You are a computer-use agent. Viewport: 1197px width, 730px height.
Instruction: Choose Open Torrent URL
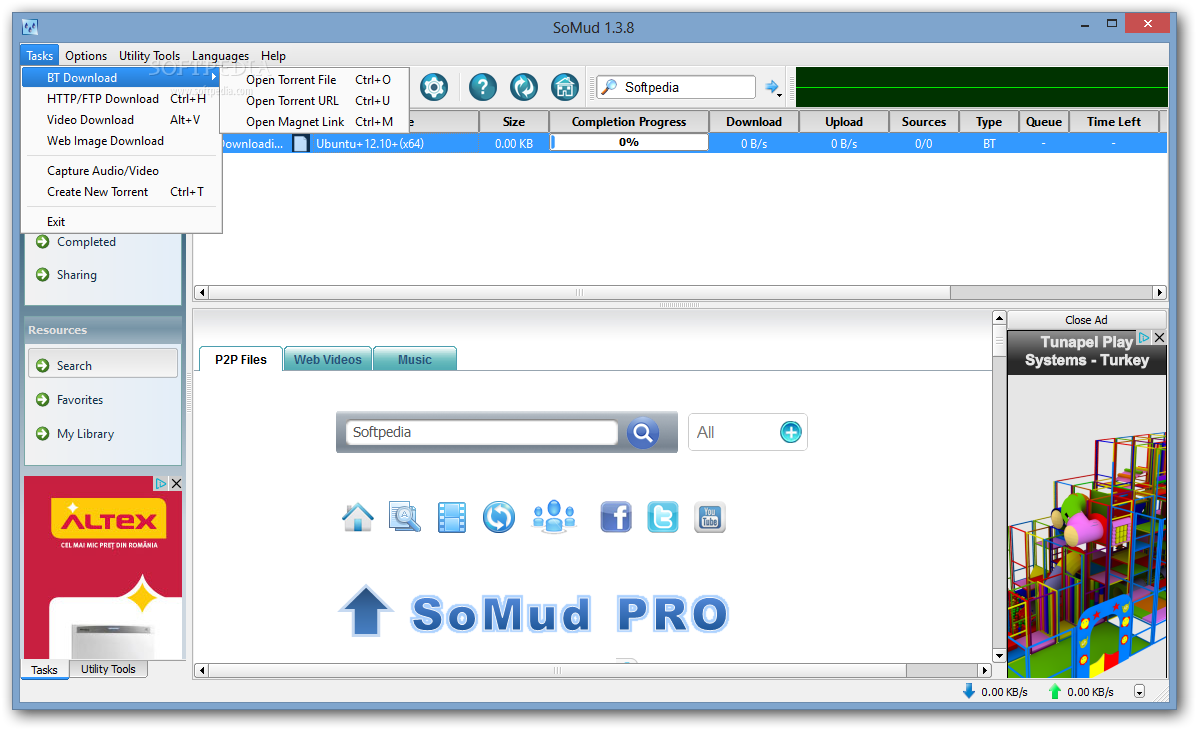(x=315, y=101)
